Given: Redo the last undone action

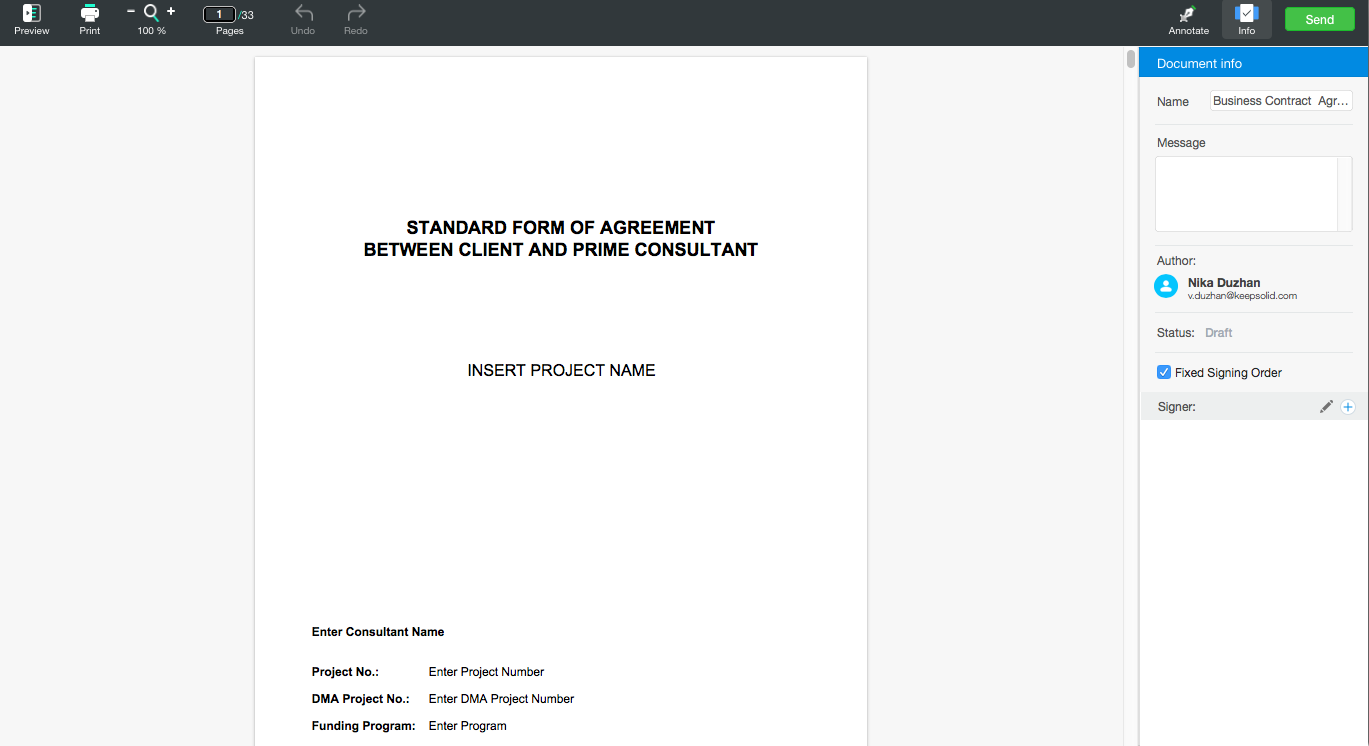Looking at the screenshot, I should coord(356,20).
